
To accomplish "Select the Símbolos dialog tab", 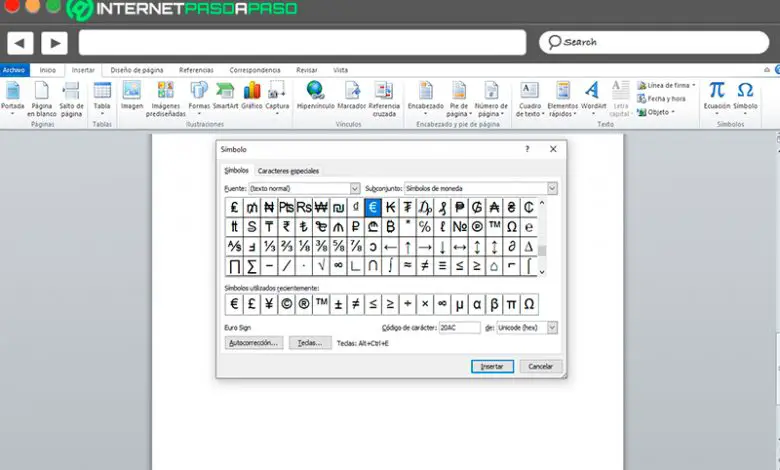I will tap(236, 170).
